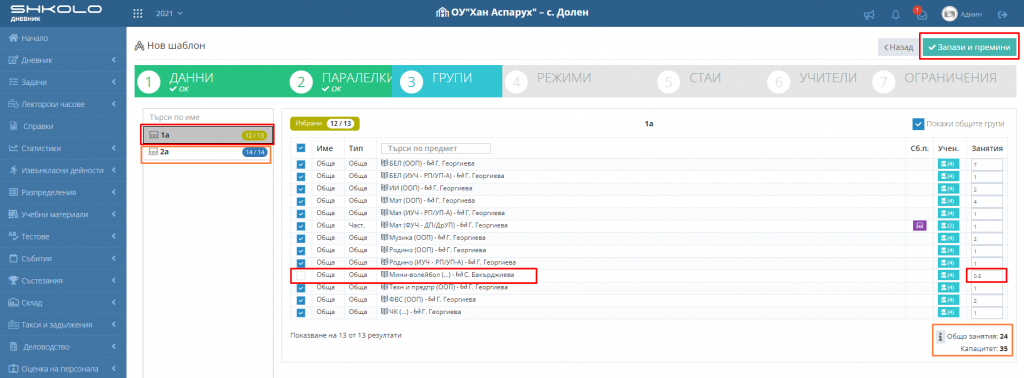This screenshot has width=1024, height=378.
Task: Expand the Задачи sidebar menu
Action: click(63, 82)
